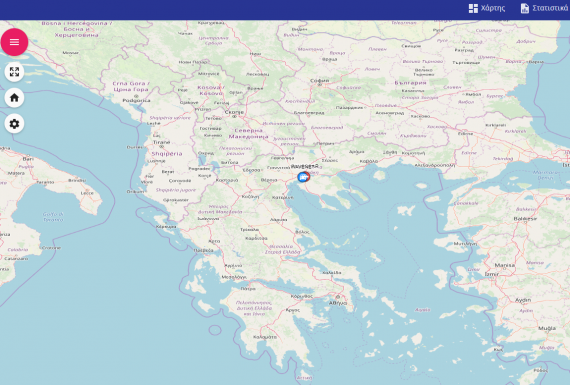
Task: Click the Αθήνα label on map
Action: (x=338, y=303)
